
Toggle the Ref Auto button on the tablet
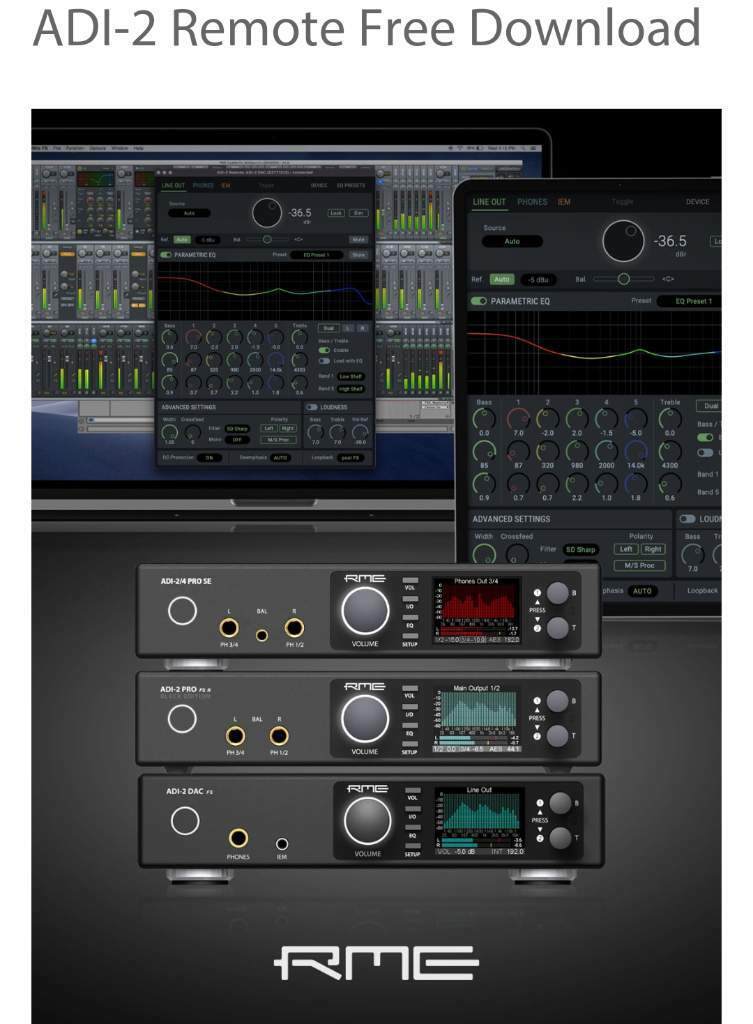tap(502, 279)
